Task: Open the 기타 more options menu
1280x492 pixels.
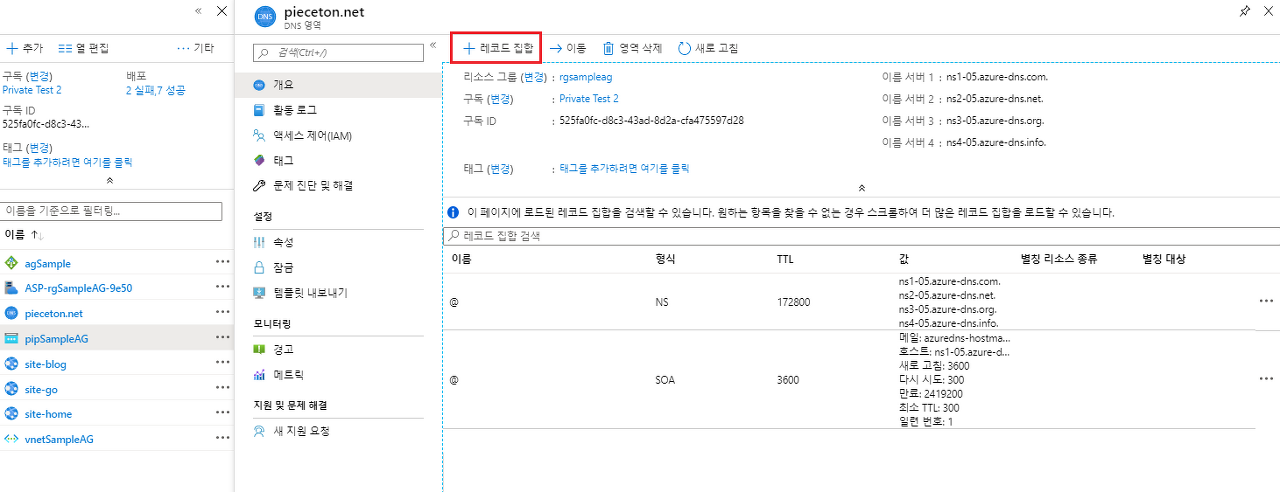Action: [196, 48]
